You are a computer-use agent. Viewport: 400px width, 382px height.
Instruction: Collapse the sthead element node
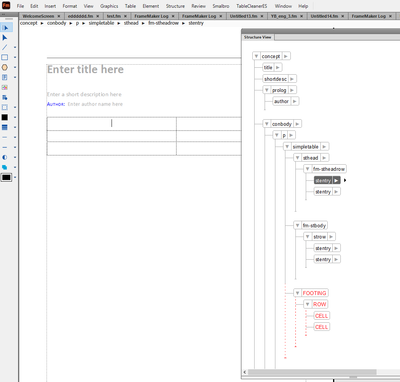(298, 158)
